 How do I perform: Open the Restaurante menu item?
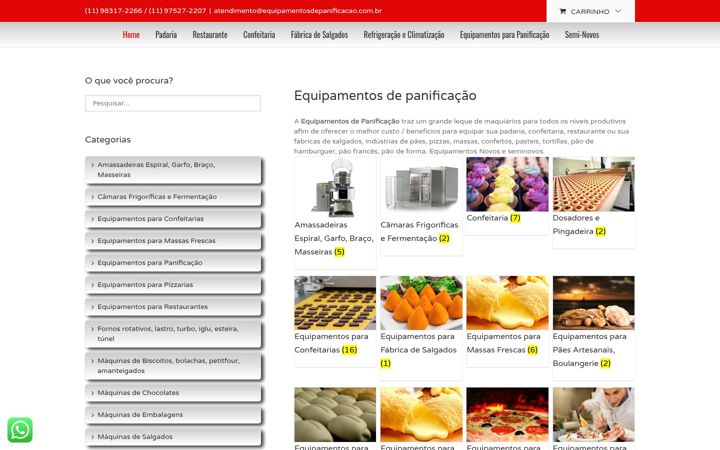pyautogui.click(x=210, y=34)
